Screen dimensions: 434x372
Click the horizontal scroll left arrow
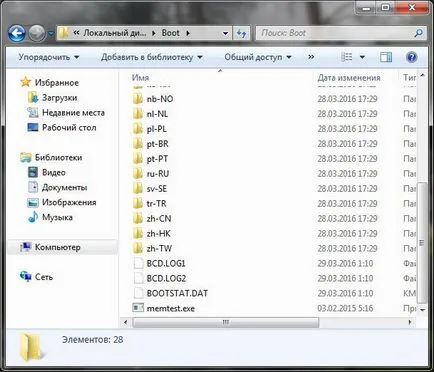point(125,322)
